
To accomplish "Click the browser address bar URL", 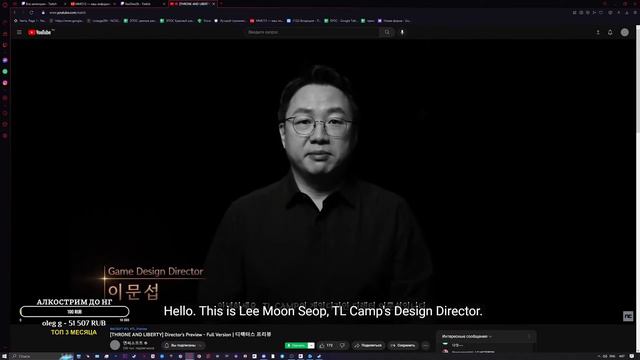I will pos(67,13).
